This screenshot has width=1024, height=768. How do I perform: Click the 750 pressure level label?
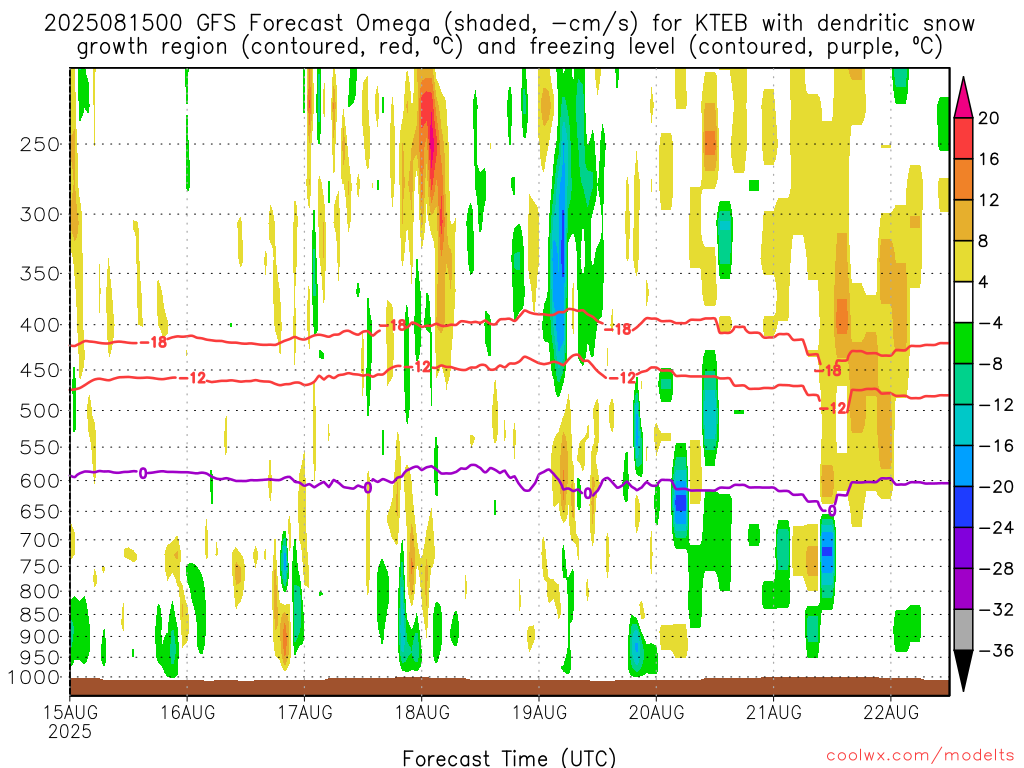[40, 567]
